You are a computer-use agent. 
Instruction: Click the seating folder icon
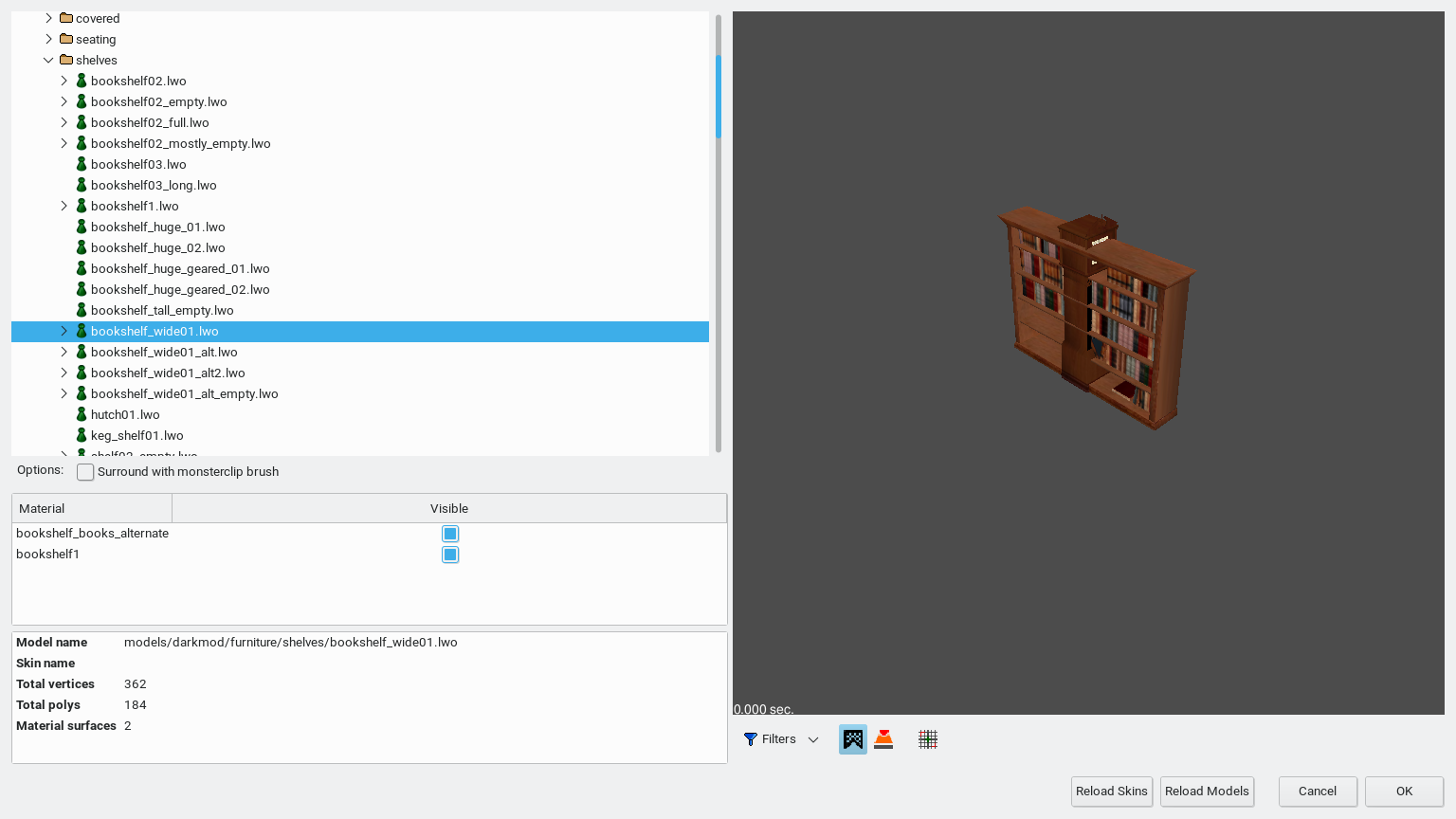pyautogui.click(x=66, y=39)
